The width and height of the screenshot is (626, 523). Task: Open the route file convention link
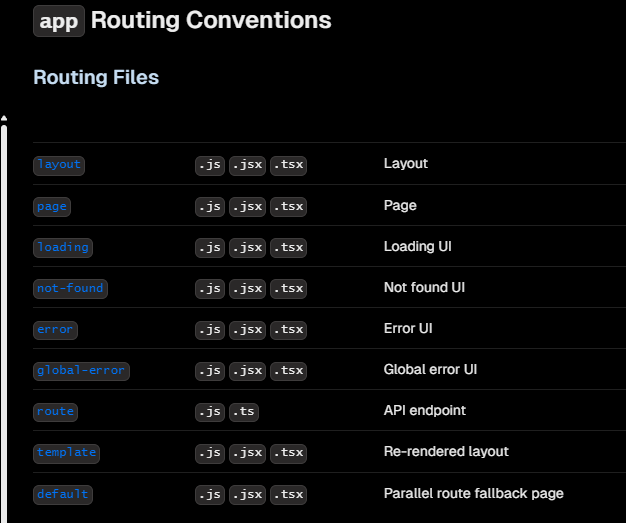pyautogui.click(x=55, y=411)
